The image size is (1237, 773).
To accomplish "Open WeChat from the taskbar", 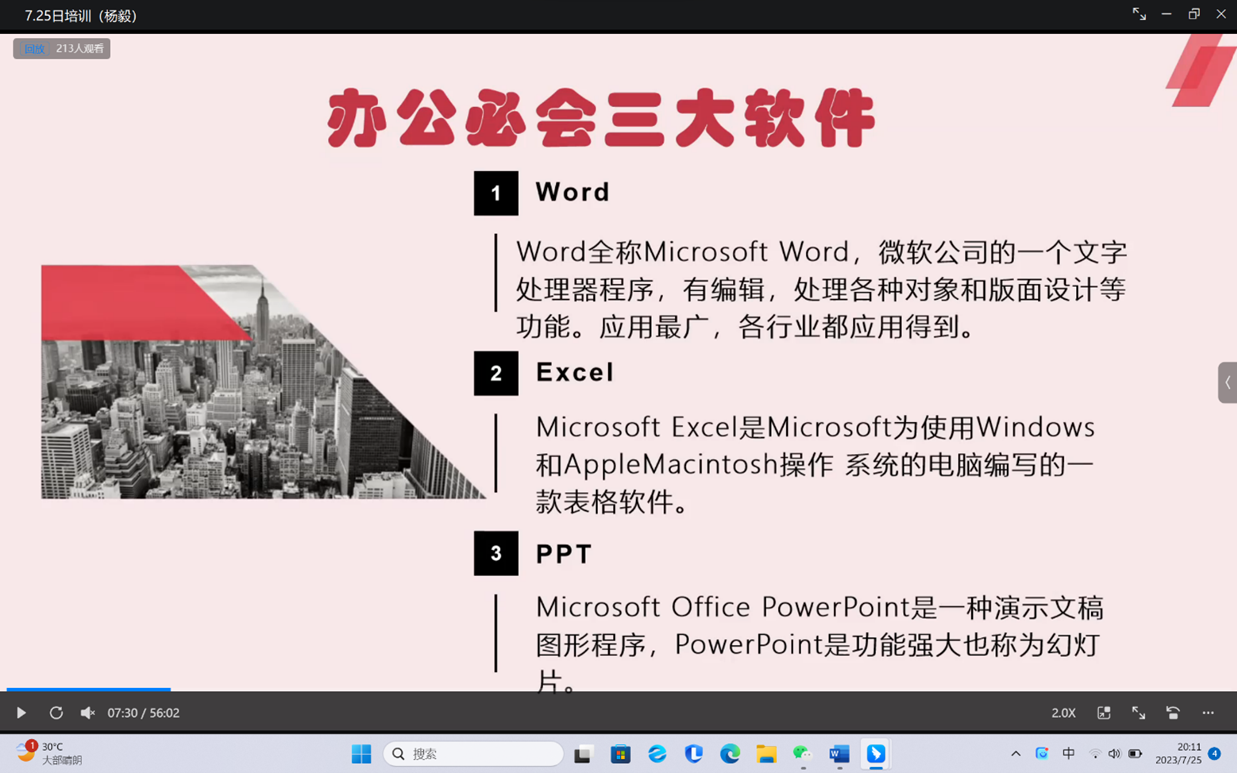I will 803,754.
